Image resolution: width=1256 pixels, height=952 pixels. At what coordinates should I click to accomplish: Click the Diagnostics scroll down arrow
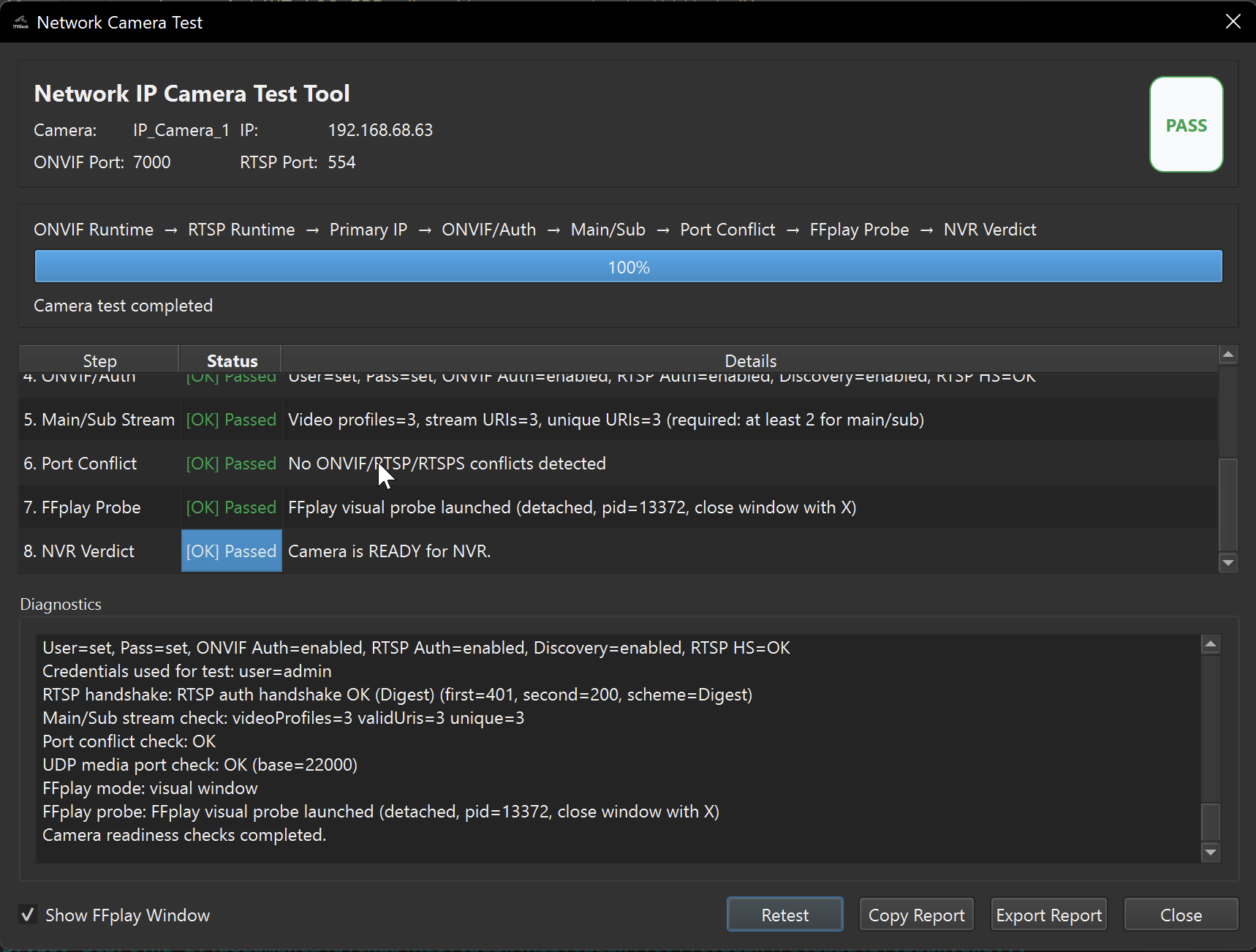tap(1211, 852)
